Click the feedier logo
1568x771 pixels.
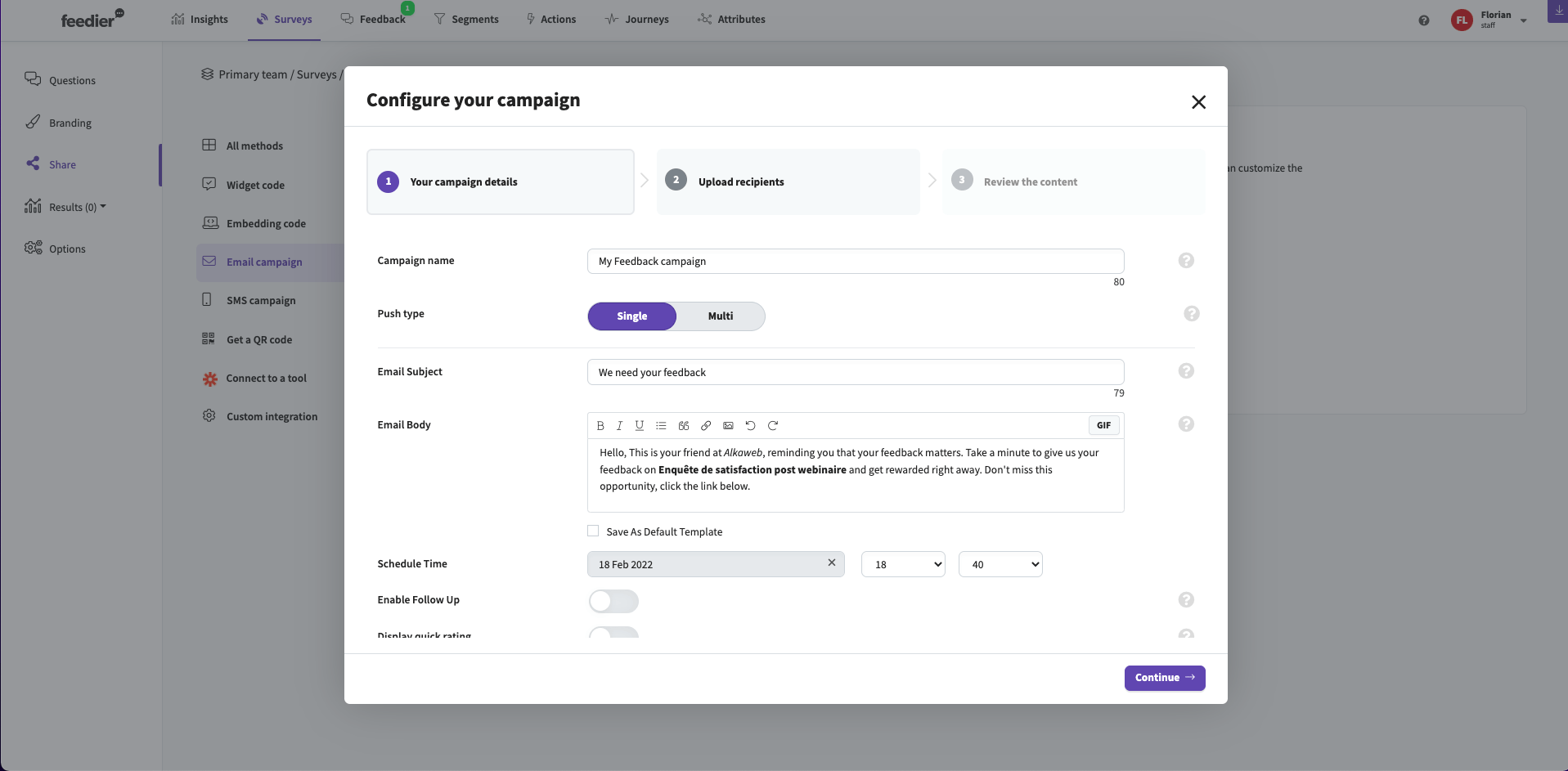(92, 19)
